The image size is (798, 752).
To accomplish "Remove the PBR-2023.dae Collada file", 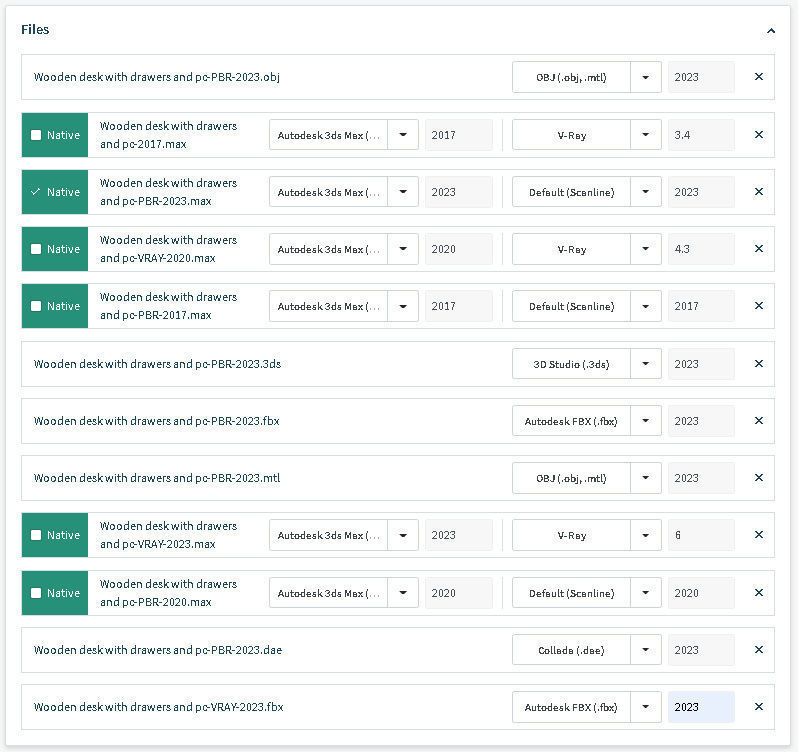I will (x=758, y=650).
